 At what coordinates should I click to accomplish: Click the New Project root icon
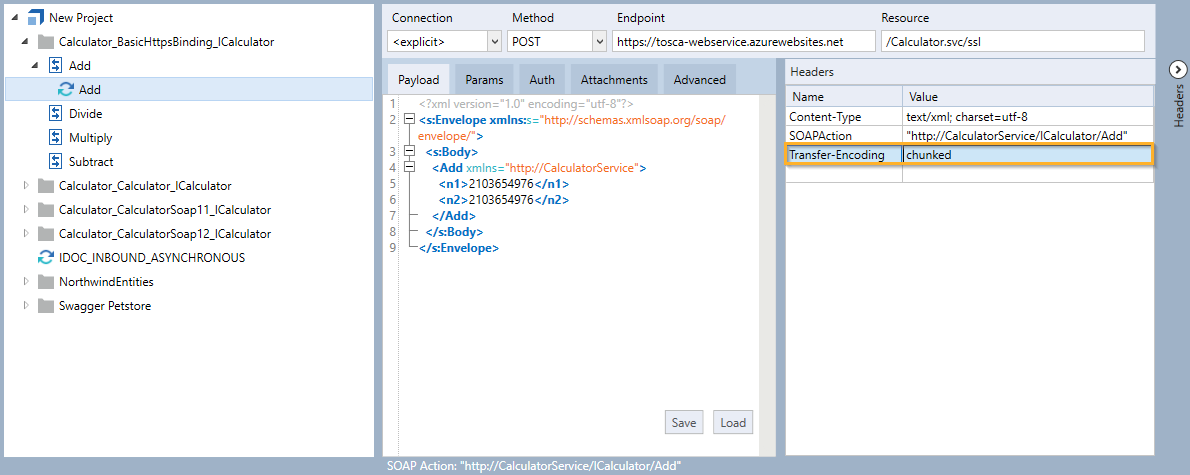35,18
